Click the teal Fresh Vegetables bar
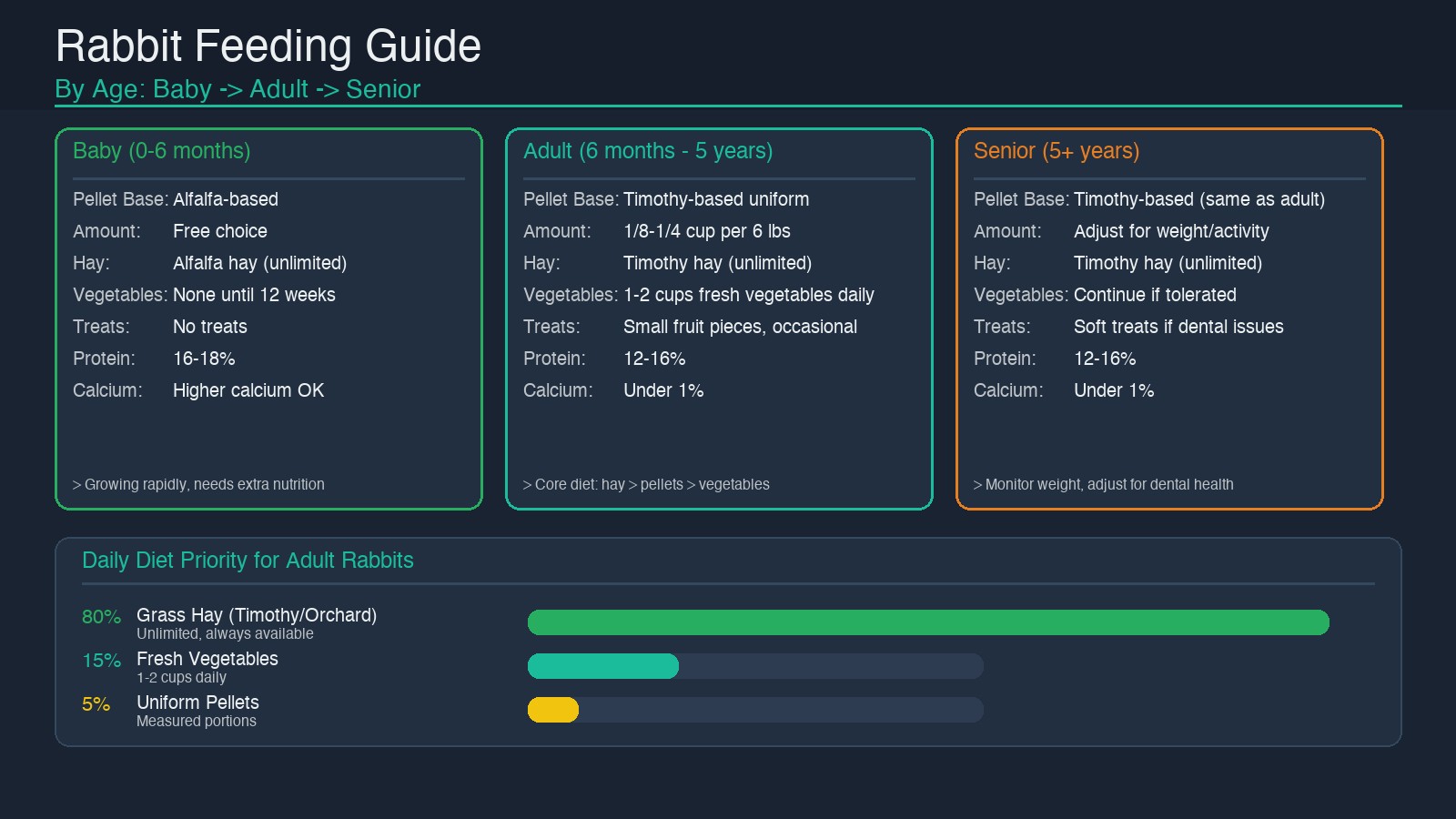This screenshot has width=1456, height=819. [x=602, y=666]
